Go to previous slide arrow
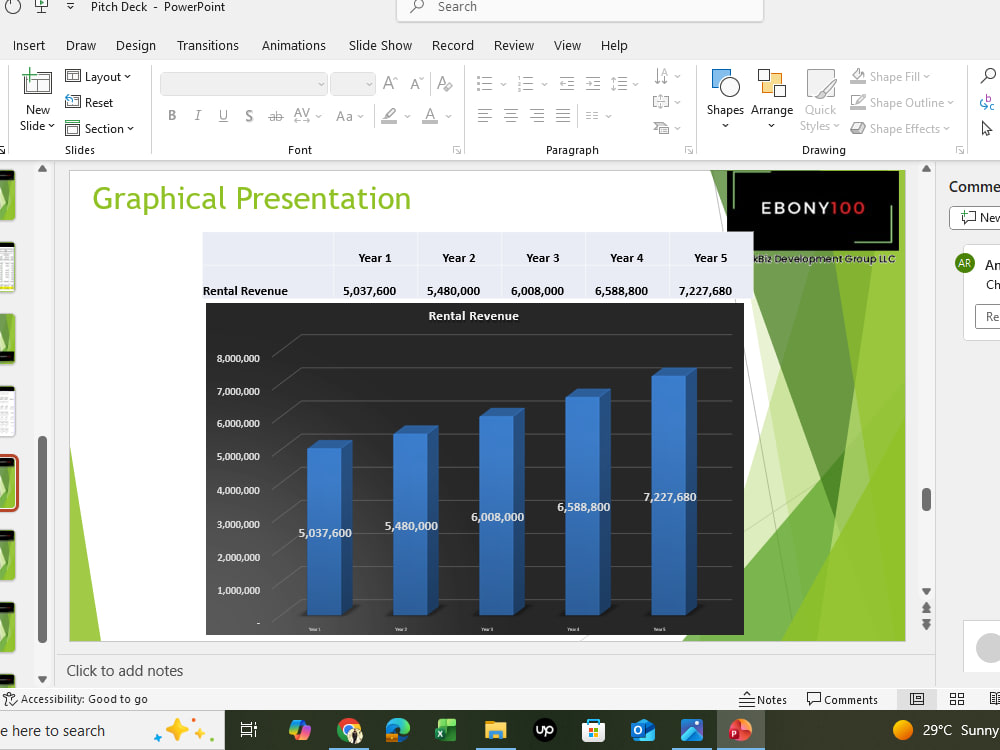 (x=926, y=607)
